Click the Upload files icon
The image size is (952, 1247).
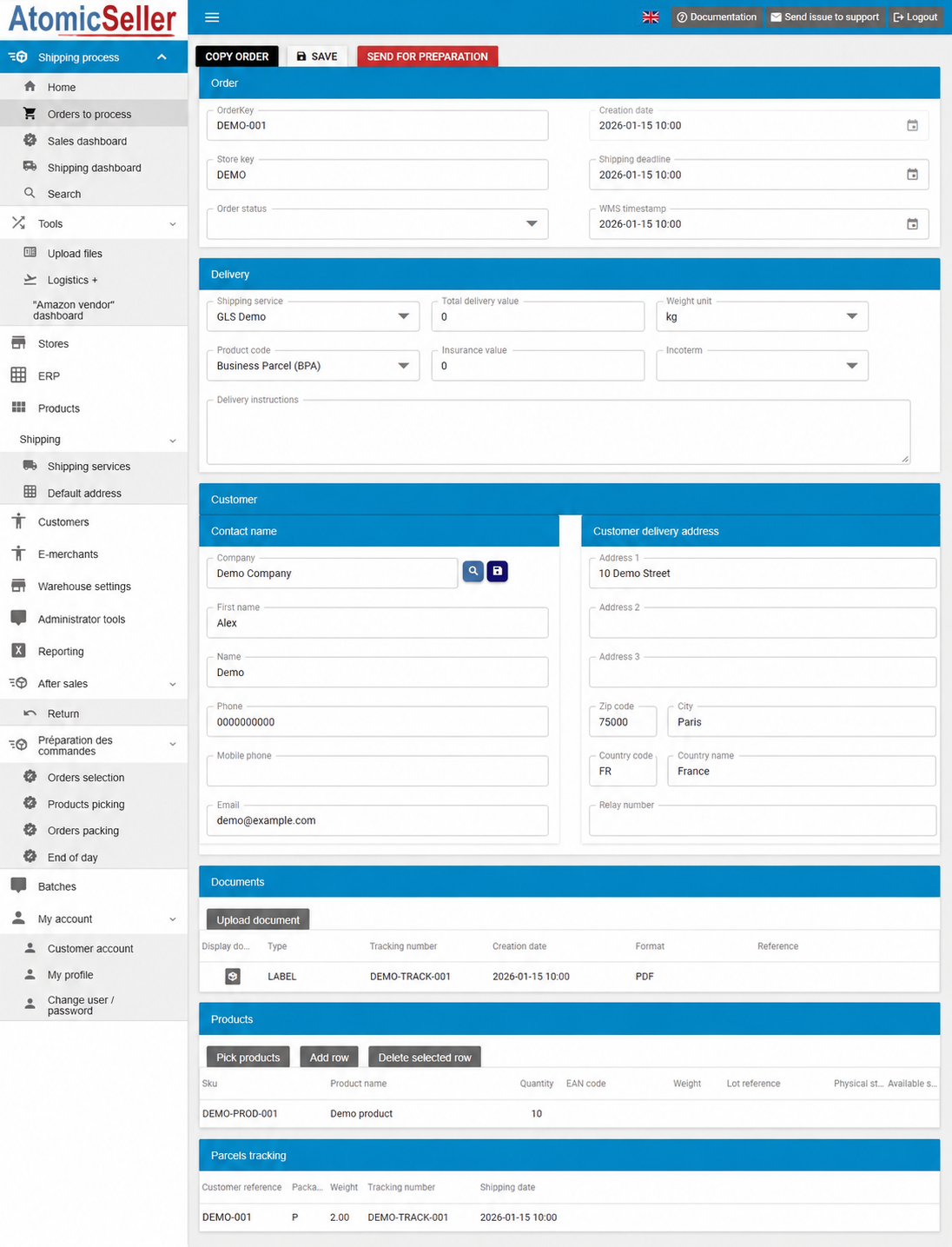pos(30,253)
